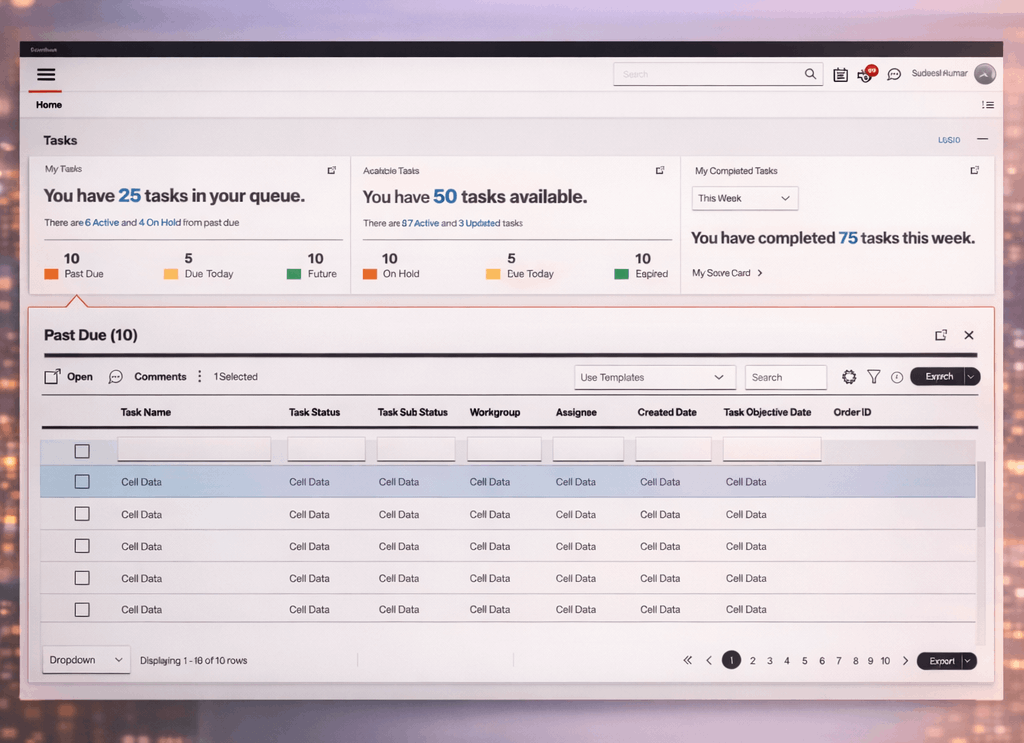
Task: Expand the Past Due panel in a new window
Action: point(940,336)
